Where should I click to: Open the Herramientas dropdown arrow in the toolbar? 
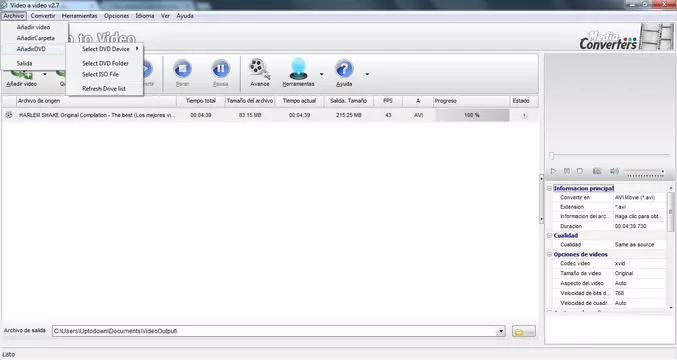(321, 74)
